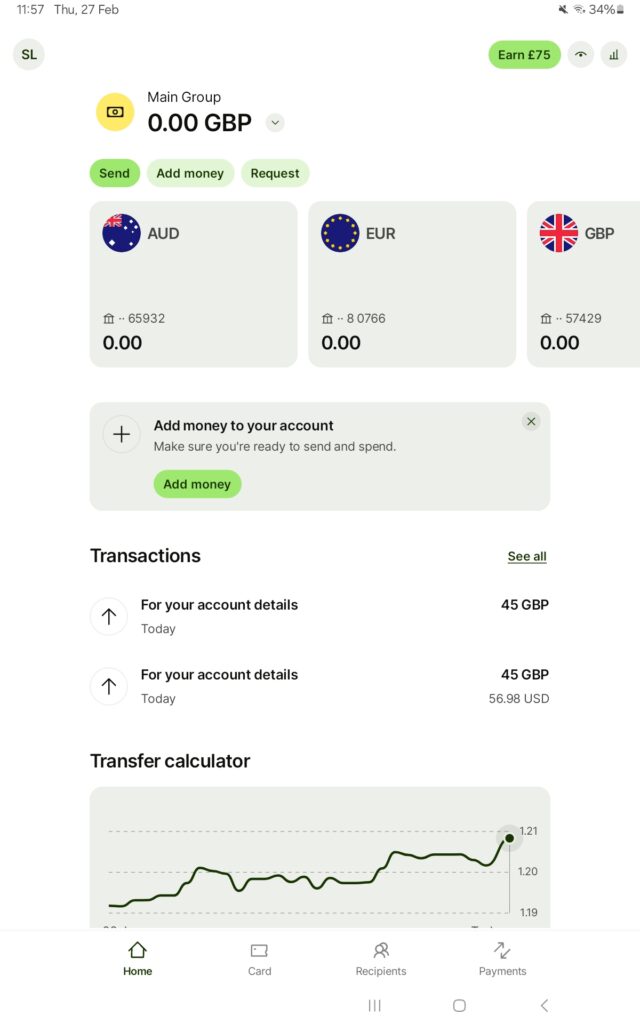Open the SL profile avatar
This screenshot has height=1024, width=640.
pyautogui.click(x=29, y=55)
